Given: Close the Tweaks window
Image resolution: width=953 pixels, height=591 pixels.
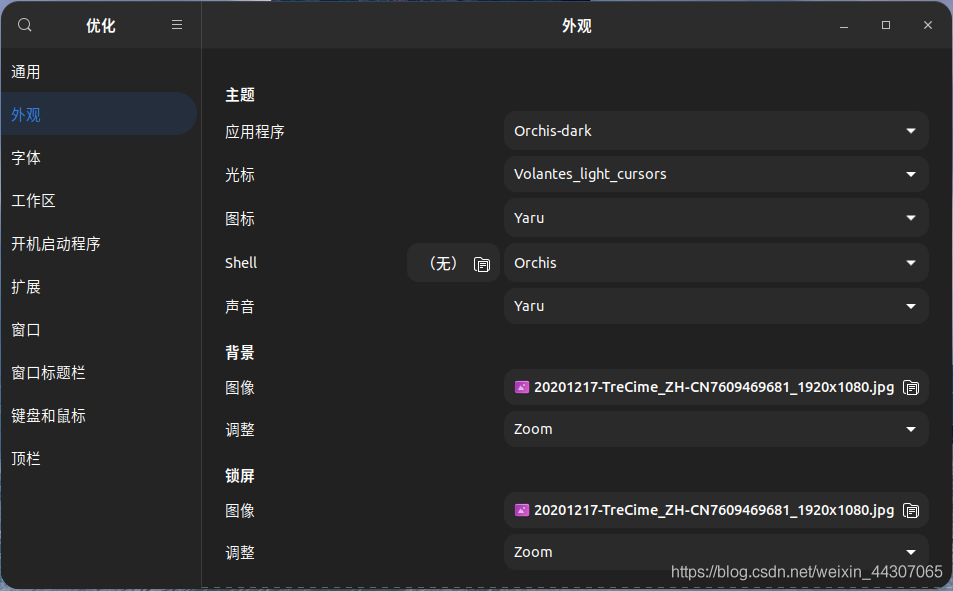Looking at the screenshot, I should click(927, 25).
